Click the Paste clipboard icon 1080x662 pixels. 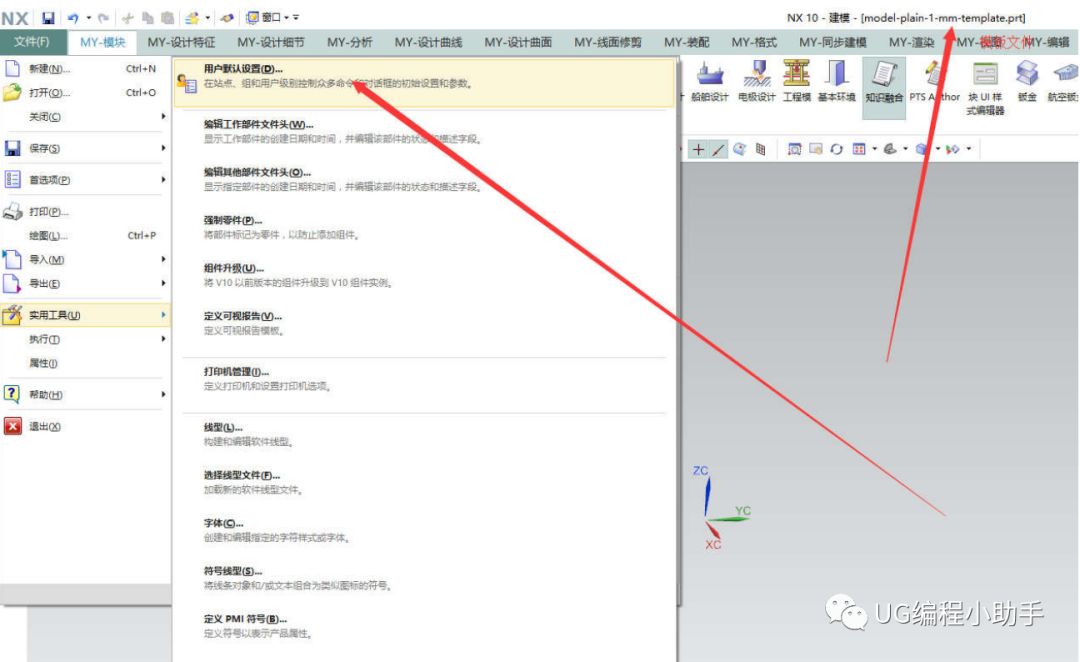point(167,17)
